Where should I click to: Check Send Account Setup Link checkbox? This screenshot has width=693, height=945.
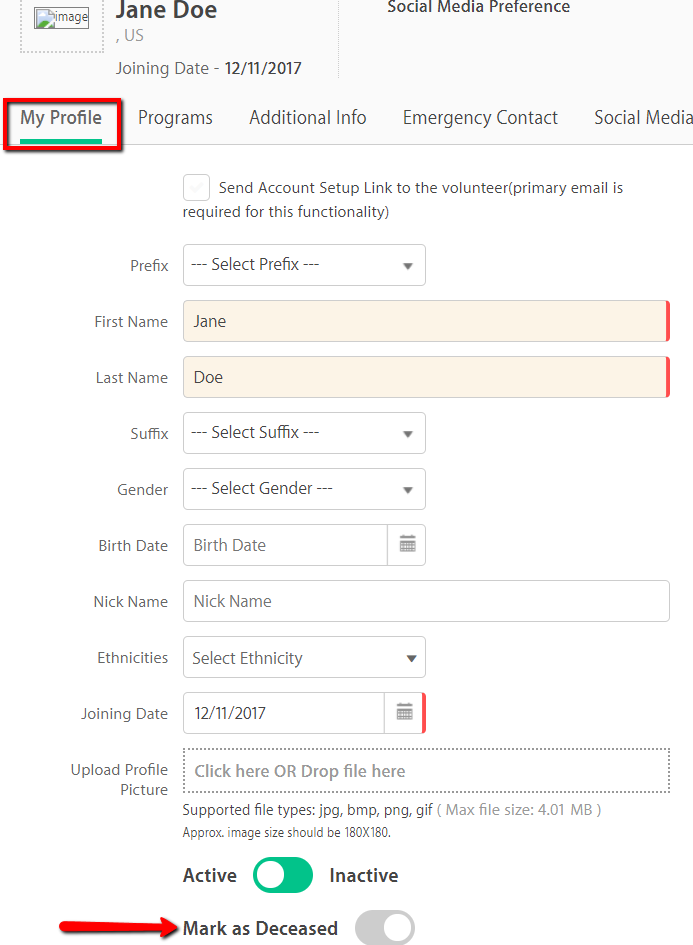(x=196, y=187)
